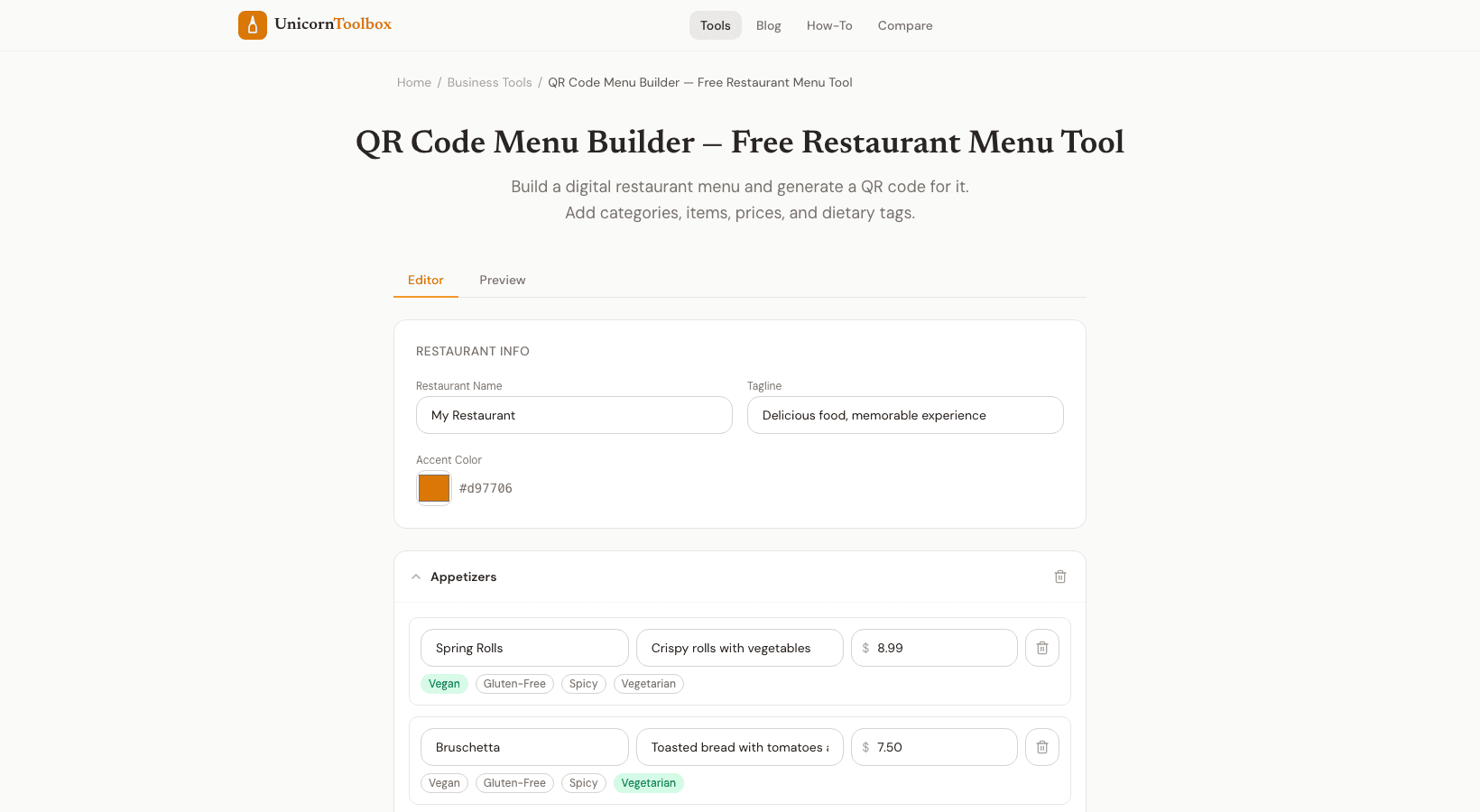Edit the Crispy rolls description field
The height and width of the screenshot is (812, 1480).
tap(740, 648)
